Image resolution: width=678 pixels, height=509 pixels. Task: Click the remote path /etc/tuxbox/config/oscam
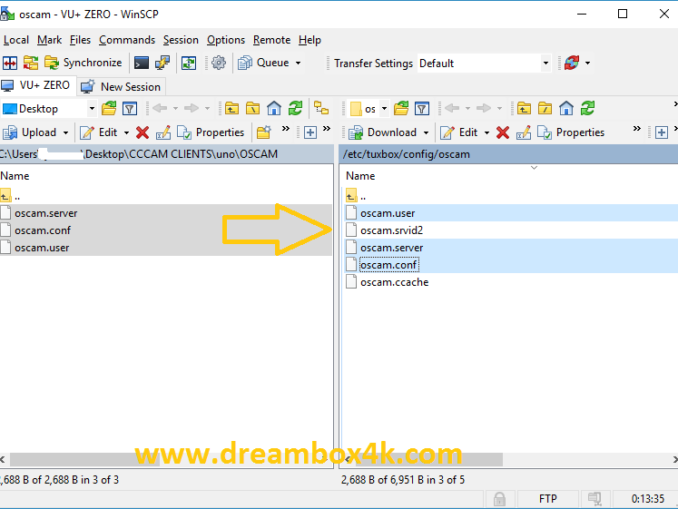point(406,154)
